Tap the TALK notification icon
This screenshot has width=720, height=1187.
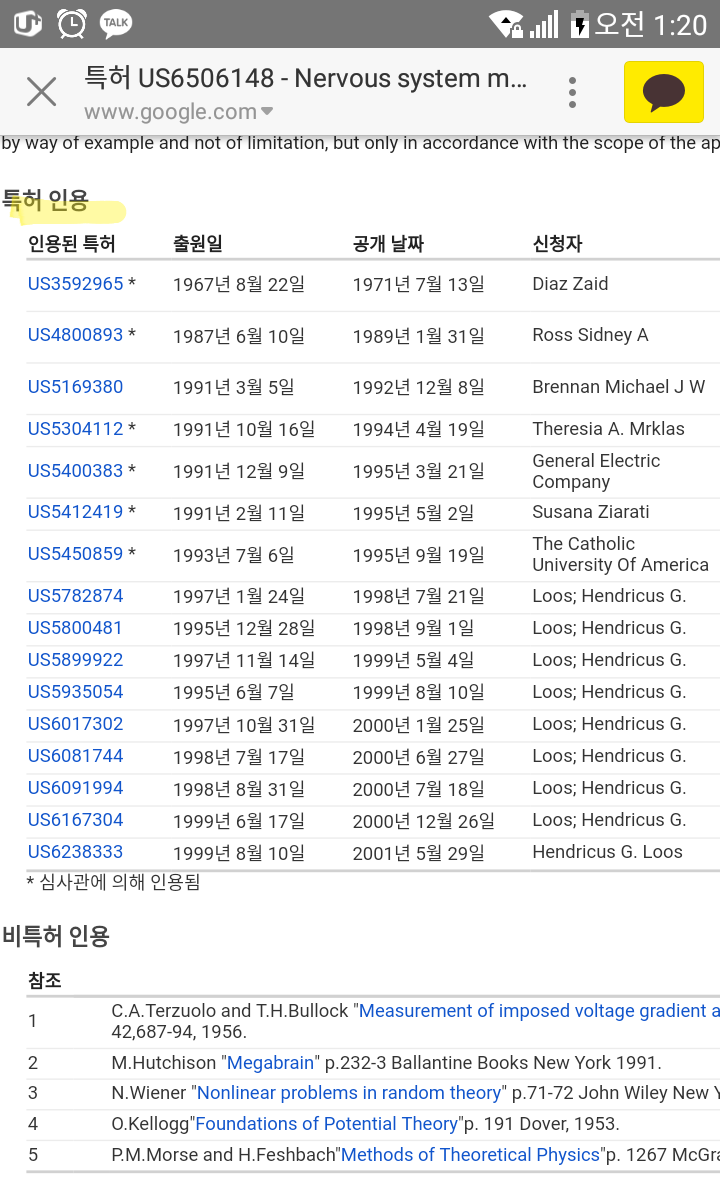click(x=116, y=23)
